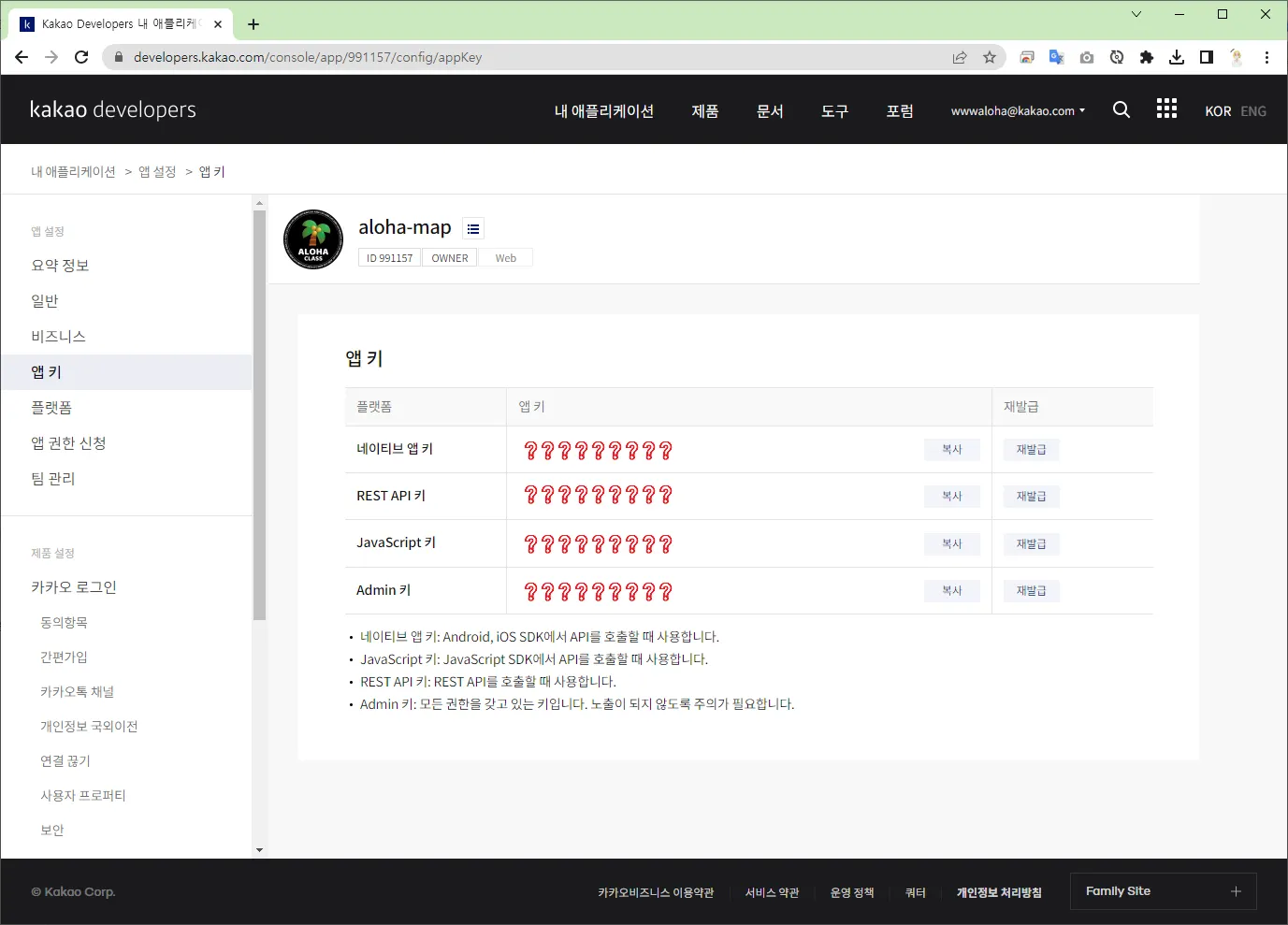Open the Chrome three-dot menu
The width and height of the screenshot is (1288, 925).
1266,57
